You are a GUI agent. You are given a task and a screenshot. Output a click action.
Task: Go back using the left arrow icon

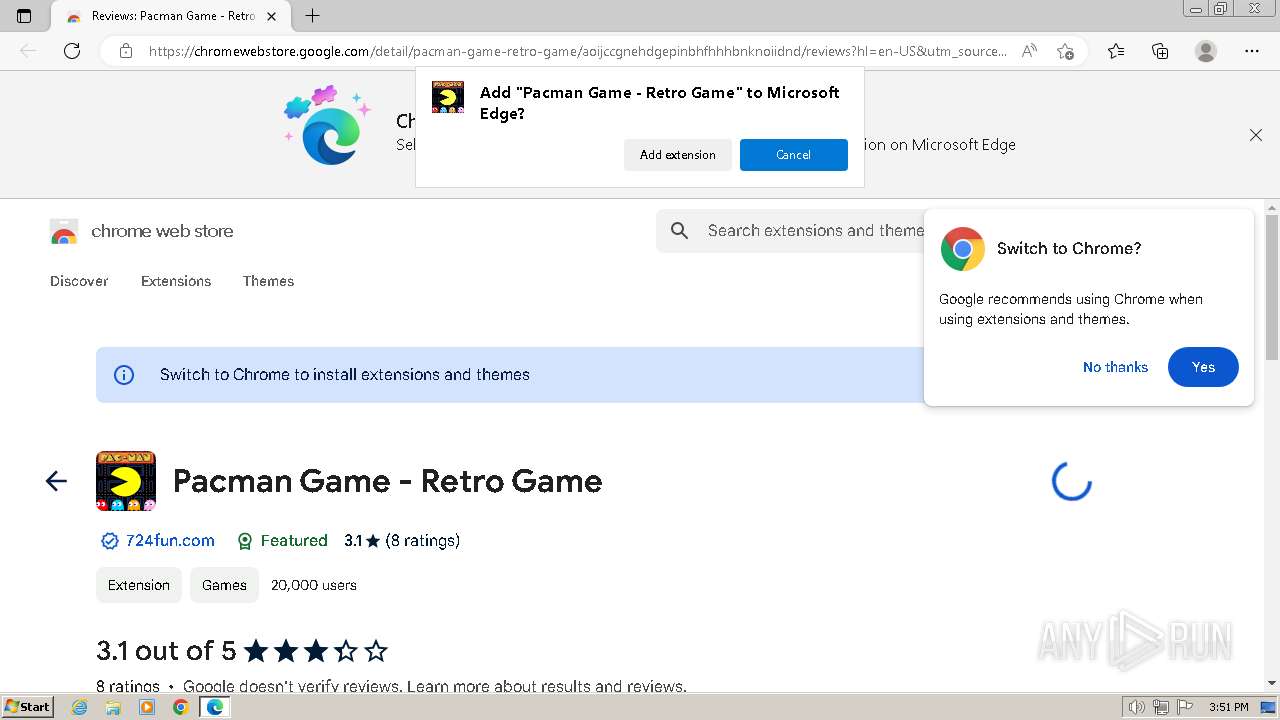pyautogui.click(x=56, y=481)
